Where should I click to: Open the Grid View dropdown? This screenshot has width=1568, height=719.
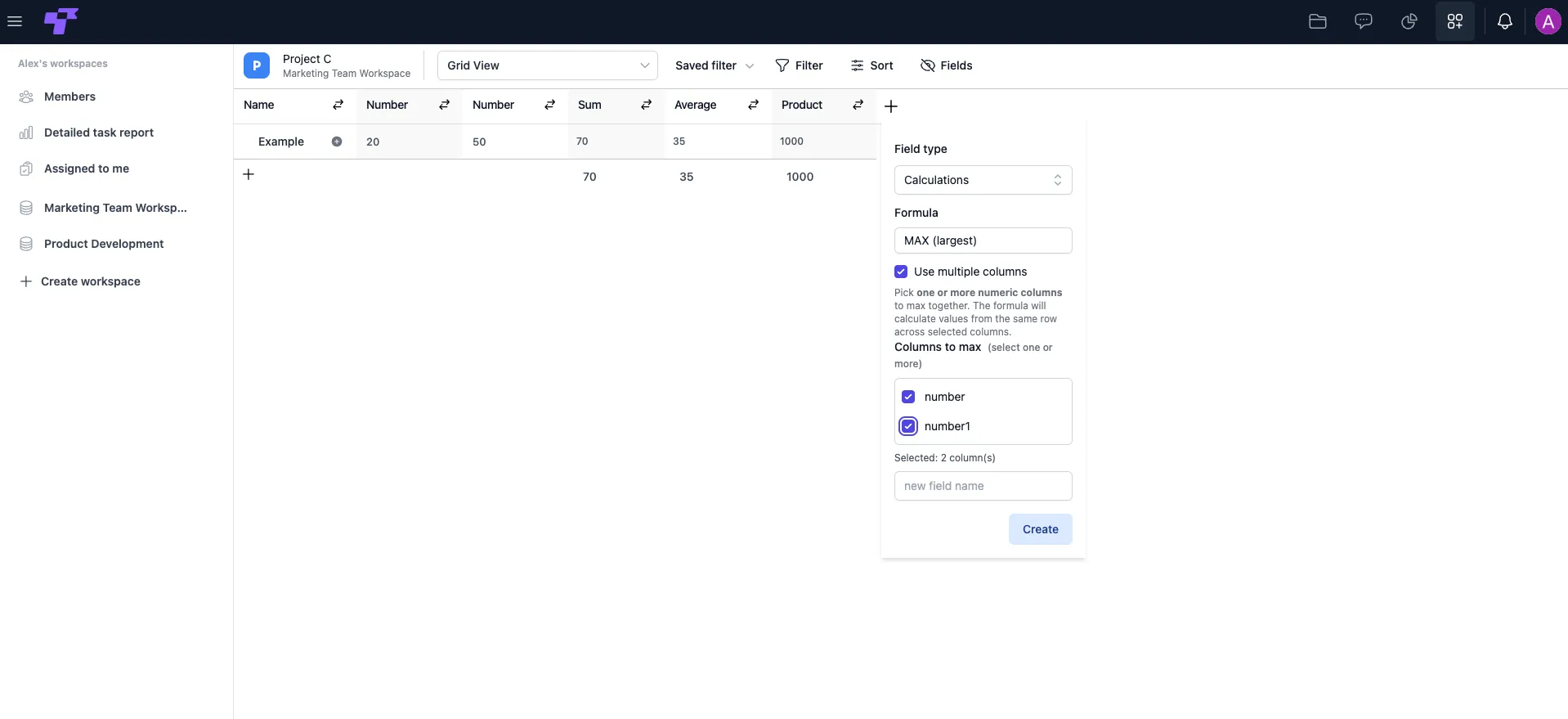(x=548, y=65)
